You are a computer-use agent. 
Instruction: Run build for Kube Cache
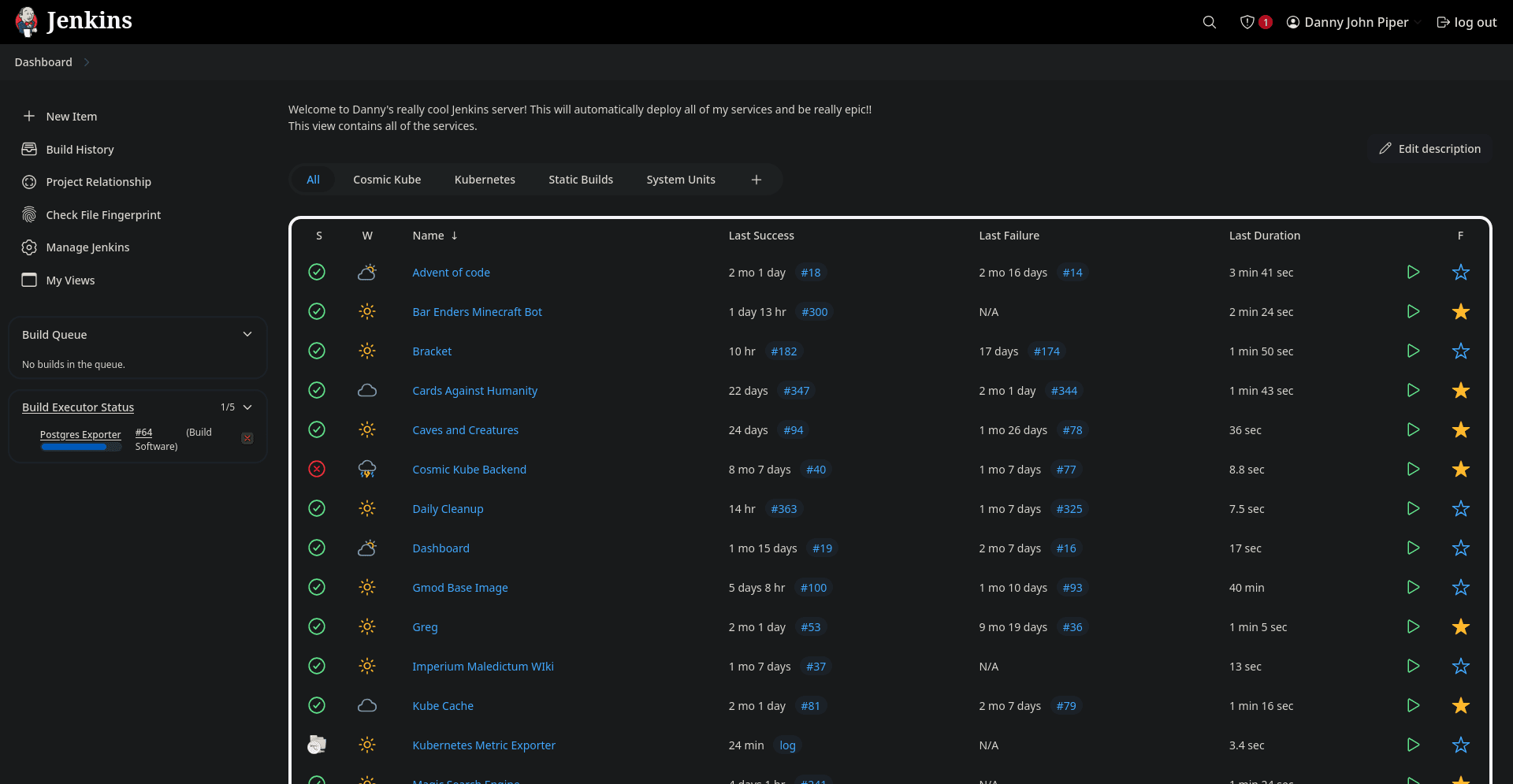click(x=1413, y=705)
